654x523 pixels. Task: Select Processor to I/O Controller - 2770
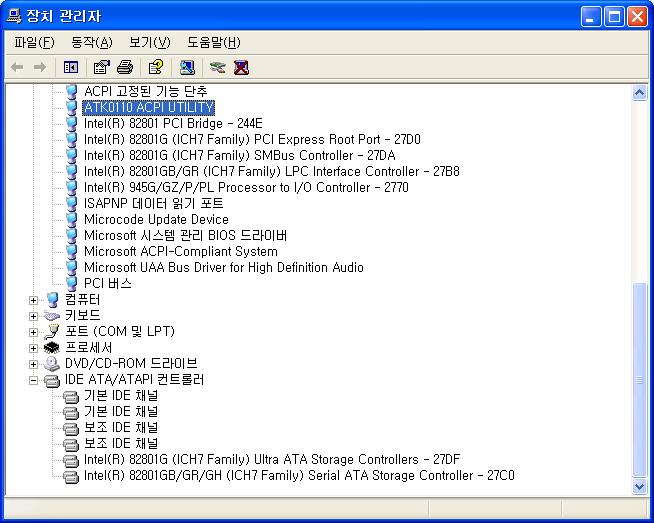(x=246, y=187)
